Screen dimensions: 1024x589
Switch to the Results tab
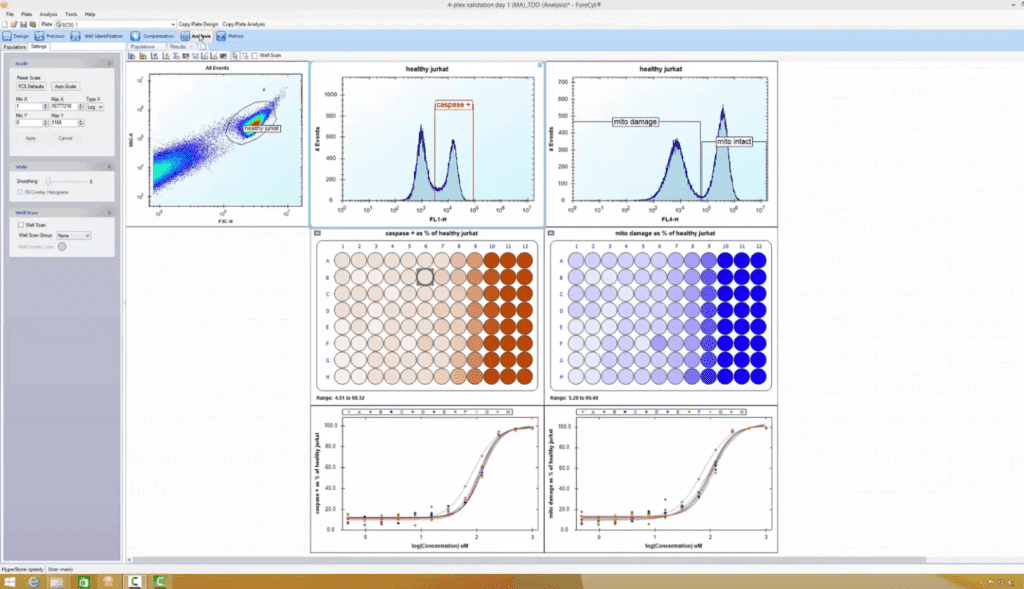tap(179, 46)
